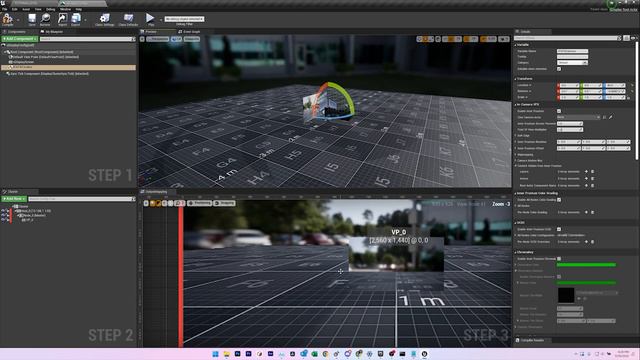The width and height of the screenshot is (640, 360).
Task: Open the Perspective view mode dropdown
Action: point(158,39)
